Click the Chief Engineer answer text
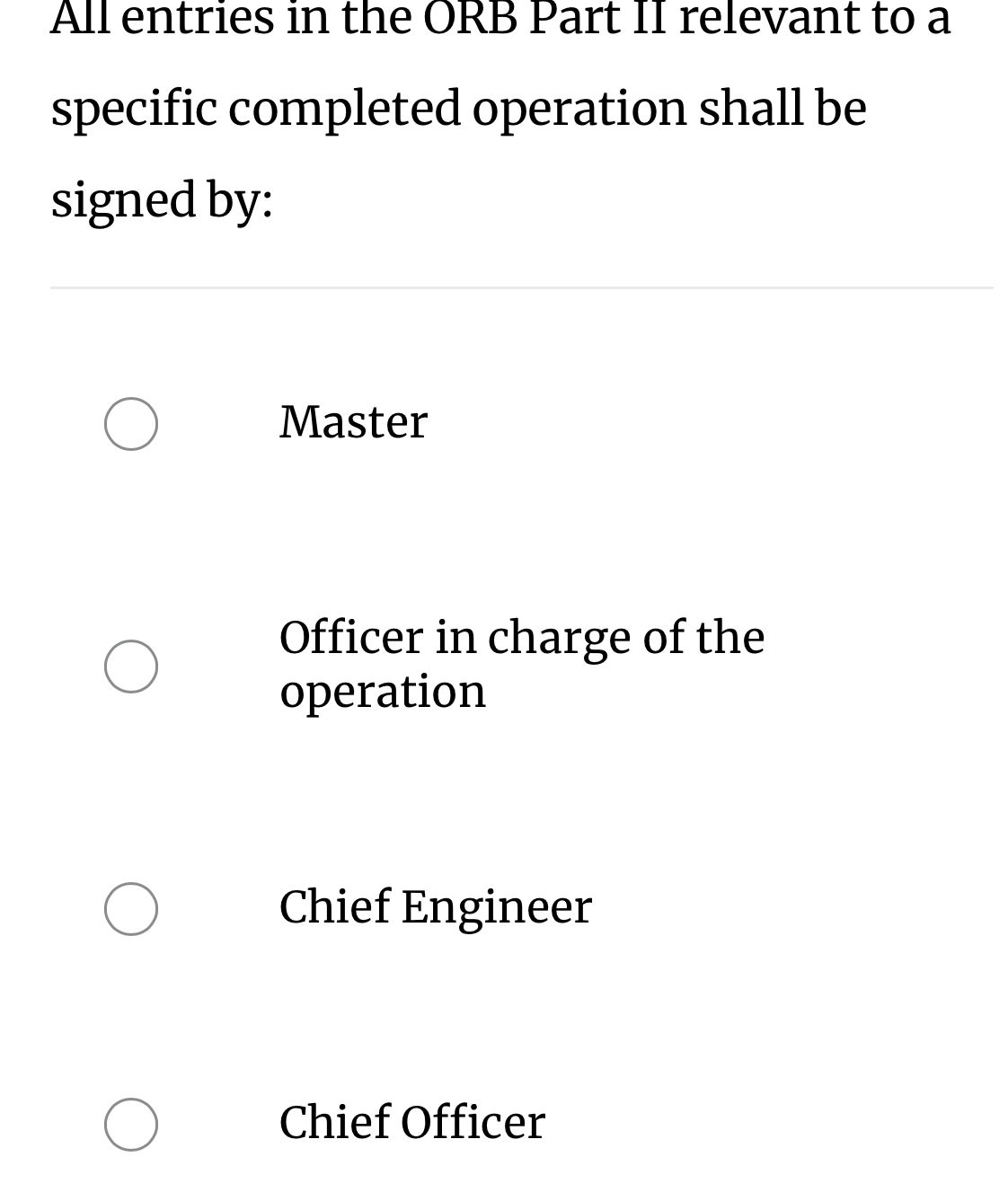 (436, 907)
